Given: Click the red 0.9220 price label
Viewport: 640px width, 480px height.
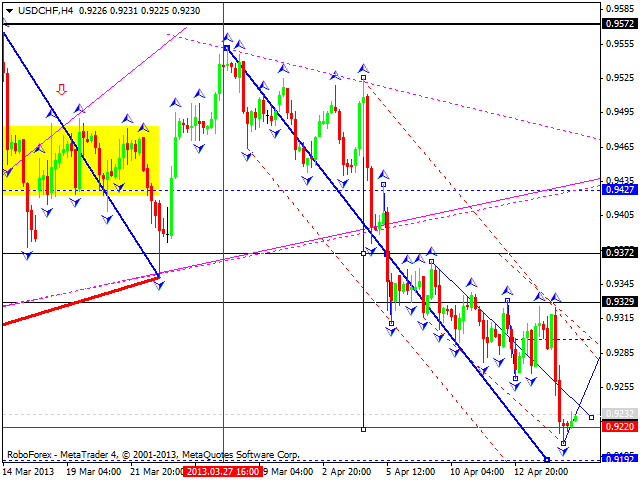Looking at the screenshot, I should click(x=620, y=427).
